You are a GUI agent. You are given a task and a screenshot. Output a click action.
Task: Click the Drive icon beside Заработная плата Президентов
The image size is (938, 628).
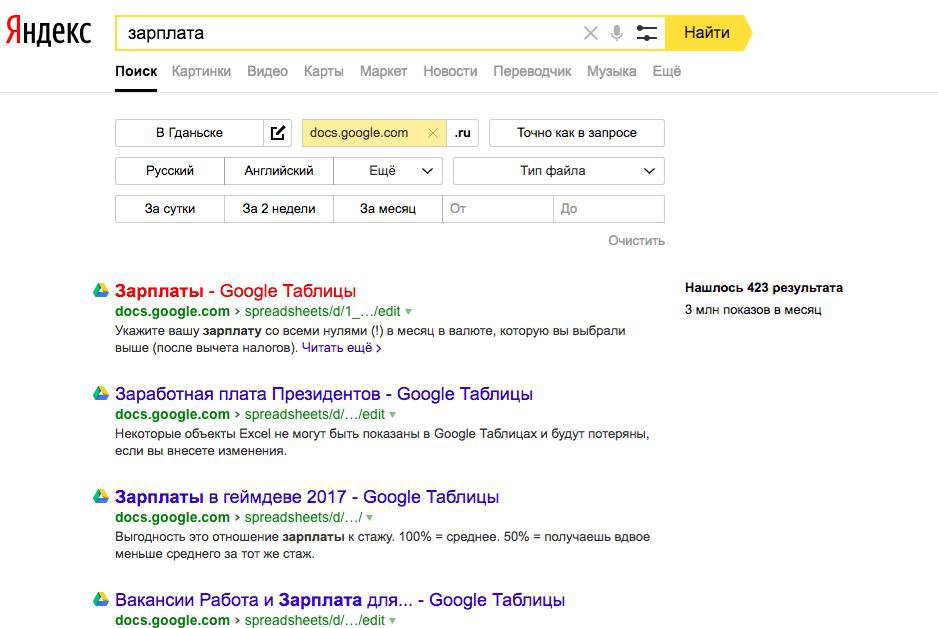(x=100, y=393)
